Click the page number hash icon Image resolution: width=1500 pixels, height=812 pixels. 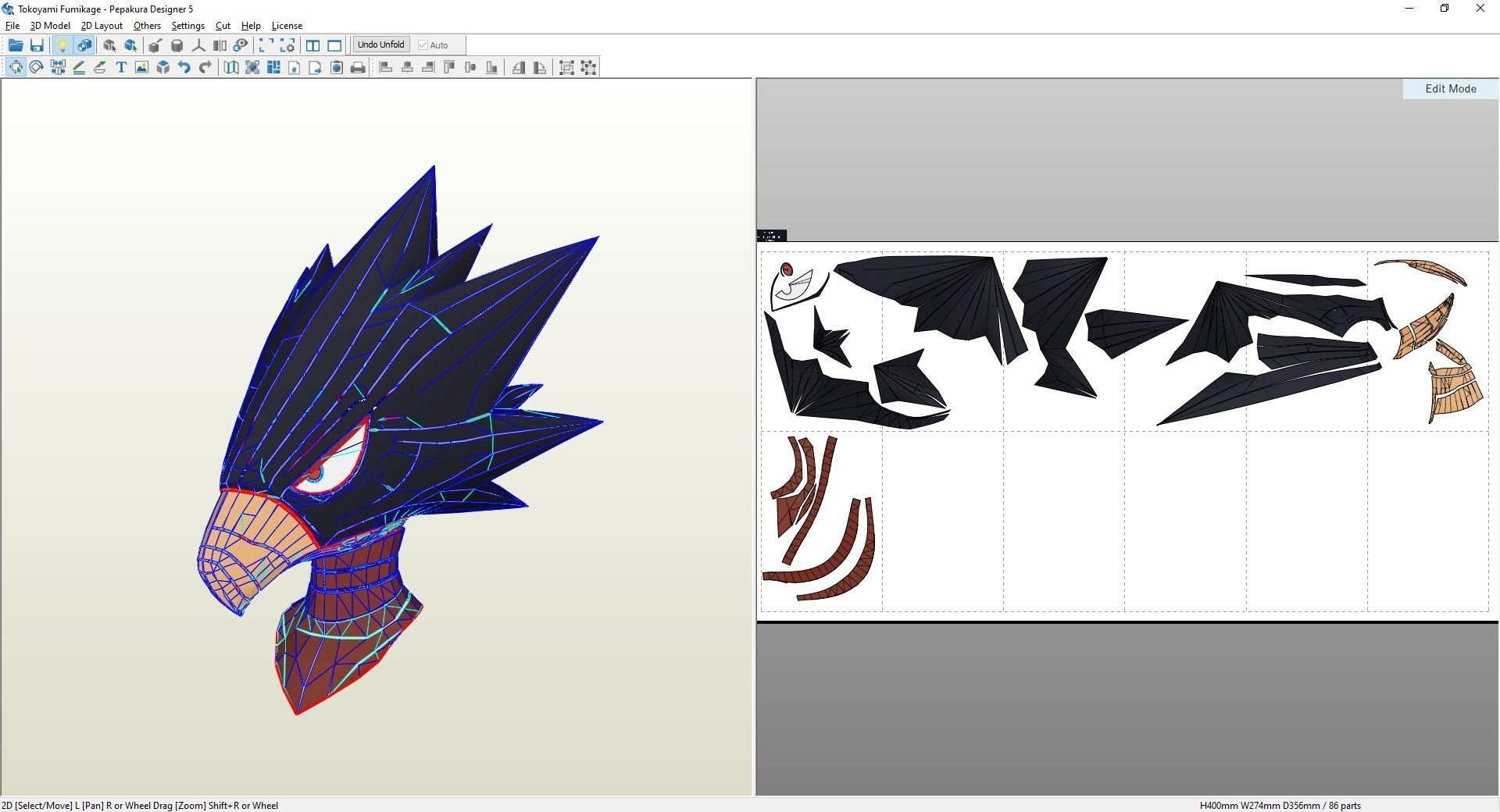coord(295,67)
